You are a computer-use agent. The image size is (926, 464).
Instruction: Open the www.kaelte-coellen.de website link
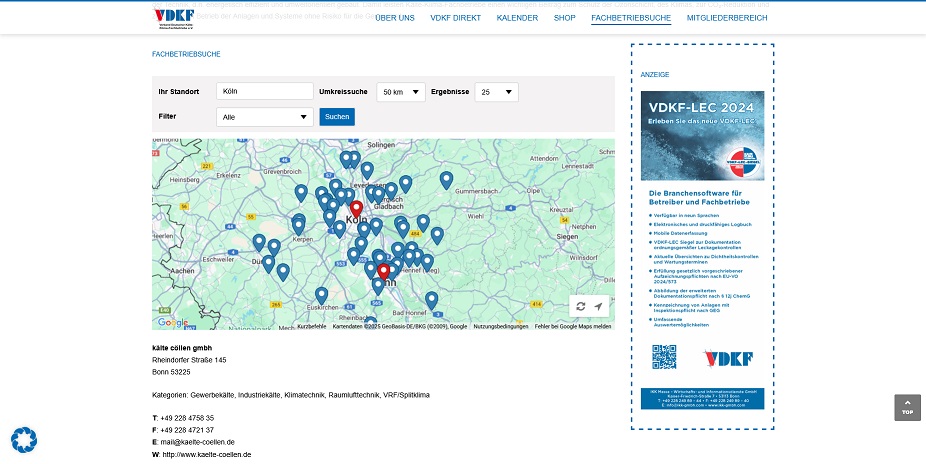click(x=206, y=454)
